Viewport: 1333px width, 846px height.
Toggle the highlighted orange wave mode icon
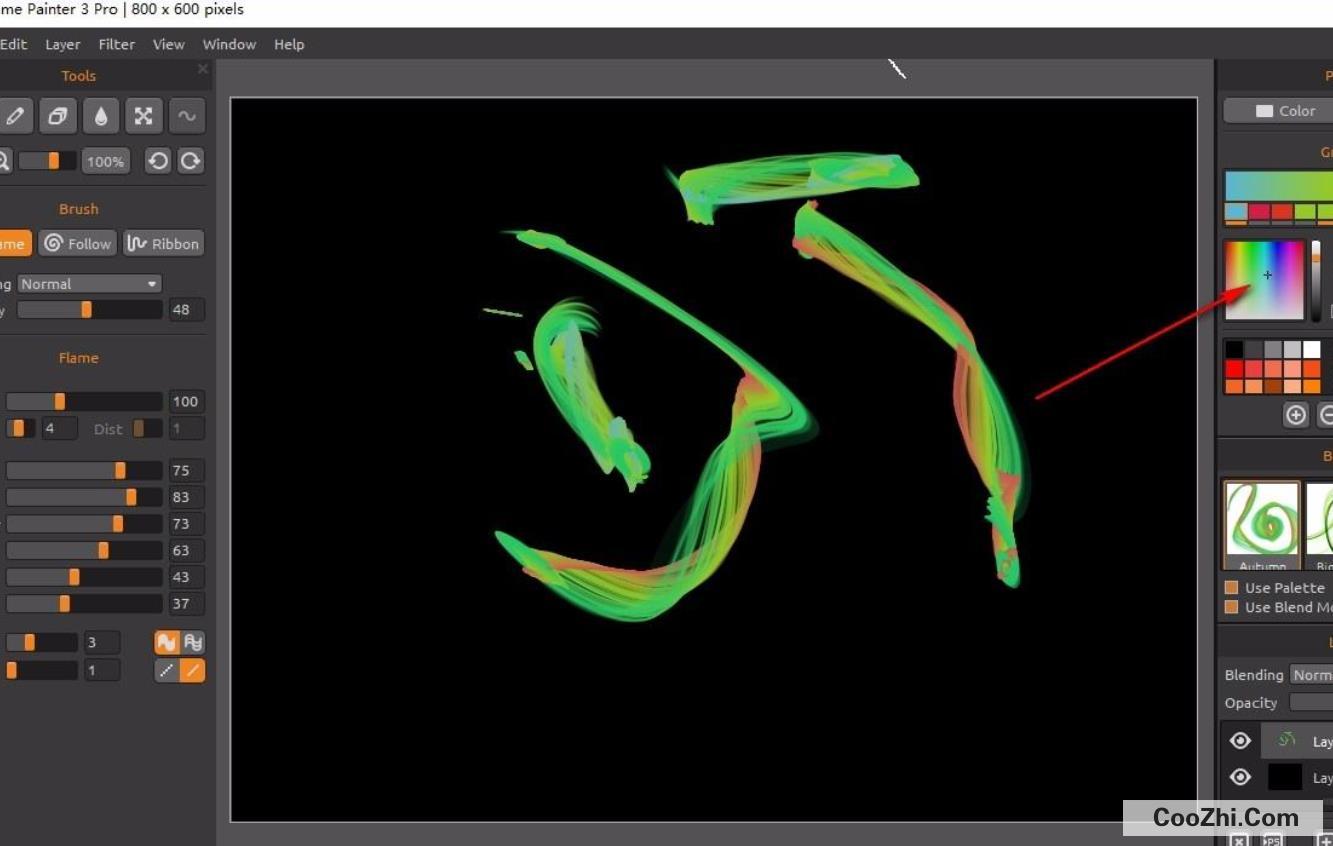pyautogui.click(x=167, y=642)
